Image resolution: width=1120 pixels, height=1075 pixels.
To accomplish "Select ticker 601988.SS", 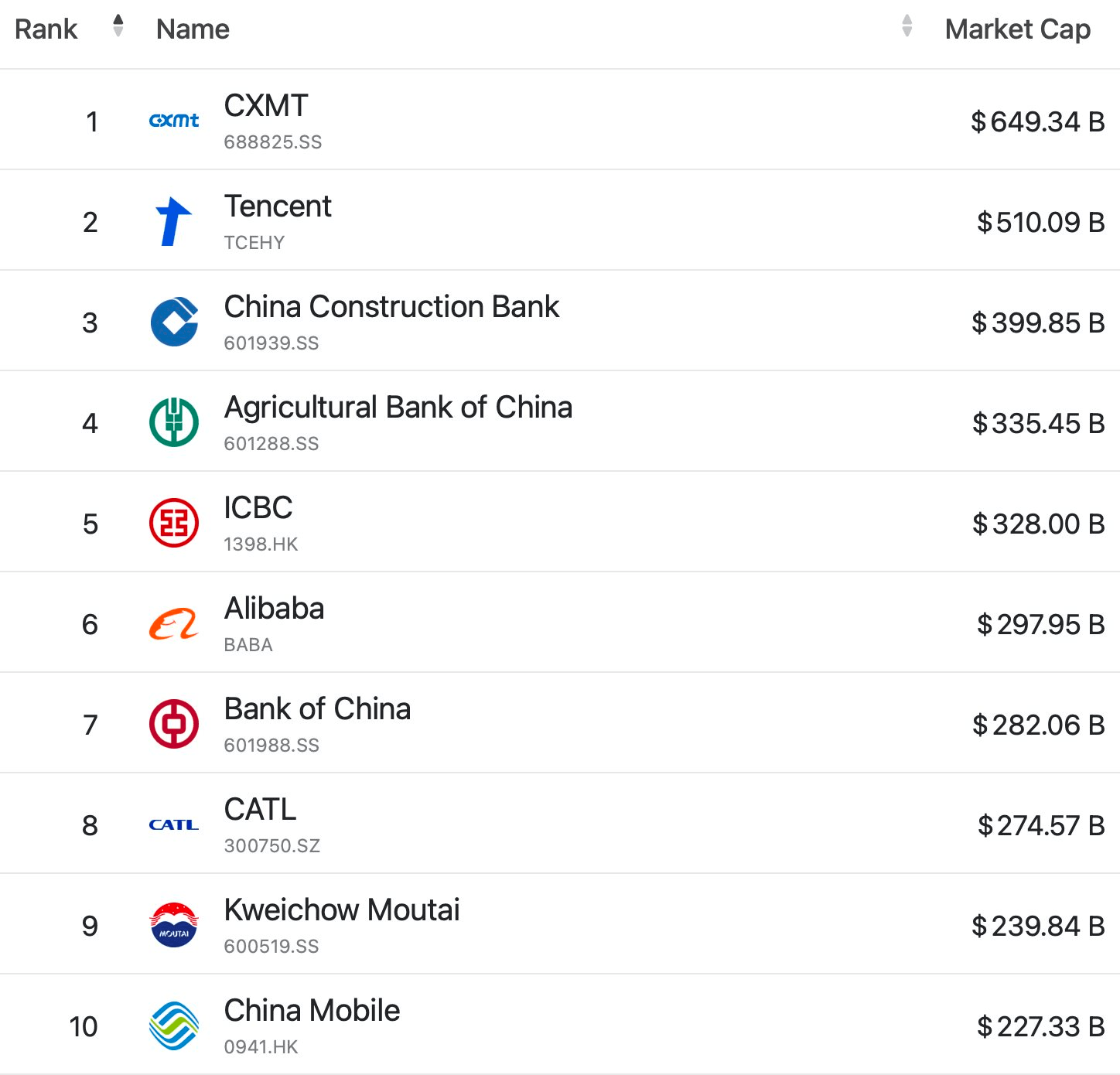I will pos(271,746).
